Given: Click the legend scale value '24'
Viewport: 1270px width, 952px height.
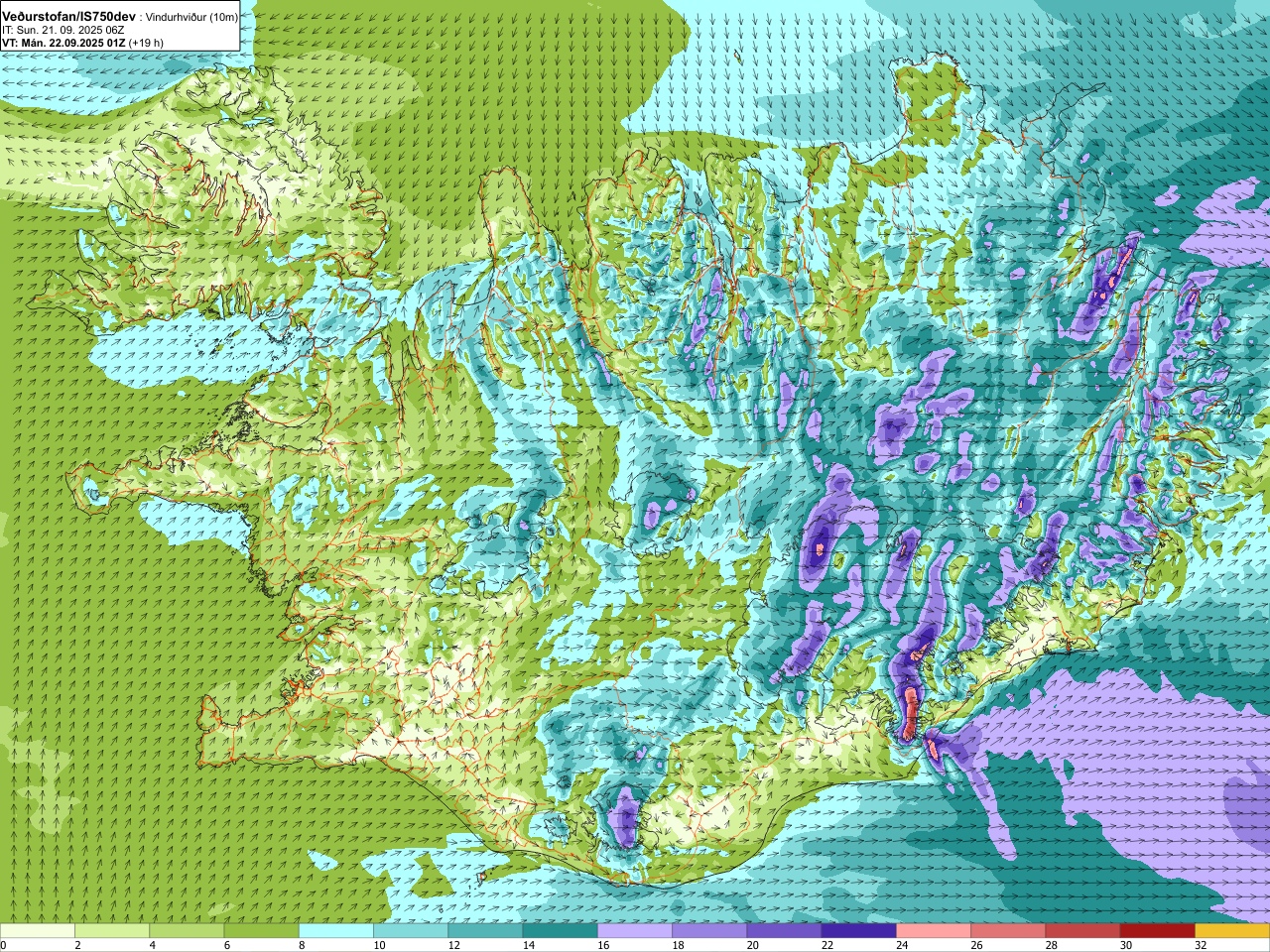Looking at the screenshot, I should tap(902, 945).
